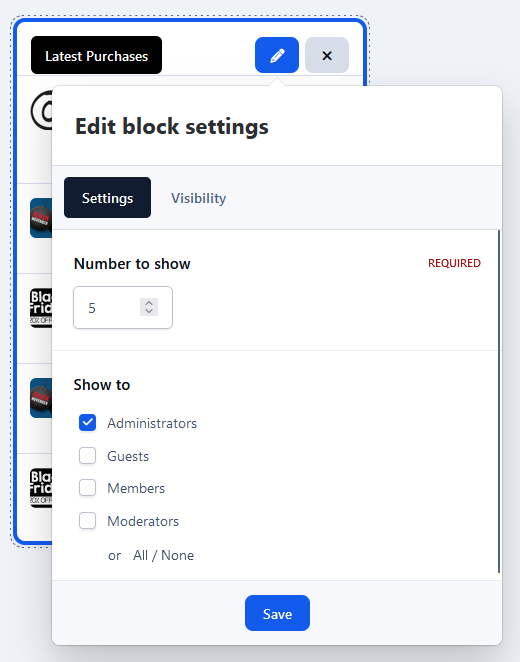
Task: Focus the Number to show input field
Action: coord(123,307)
